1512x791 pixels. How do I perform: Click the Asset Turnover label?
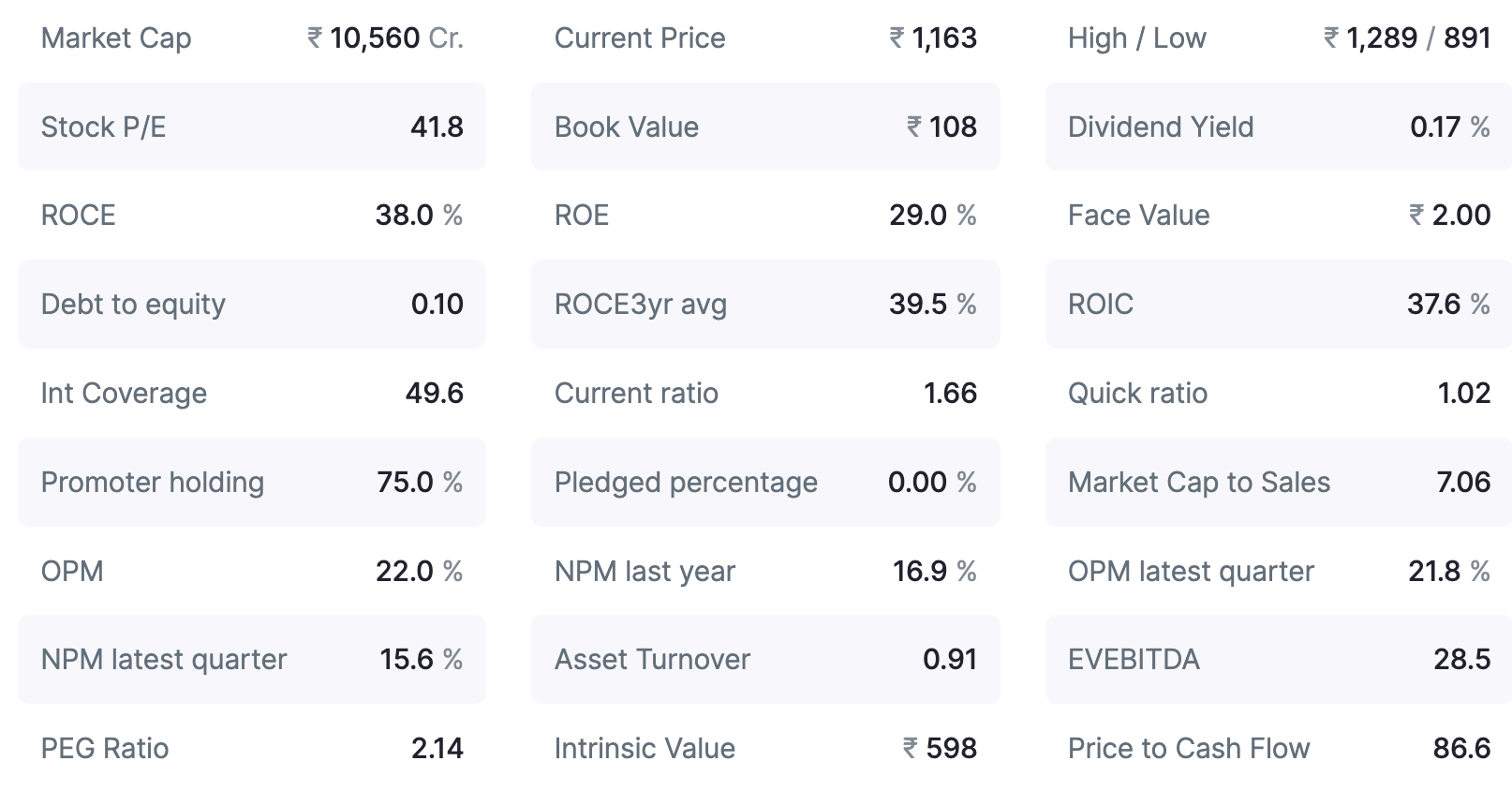coord(652,660)
